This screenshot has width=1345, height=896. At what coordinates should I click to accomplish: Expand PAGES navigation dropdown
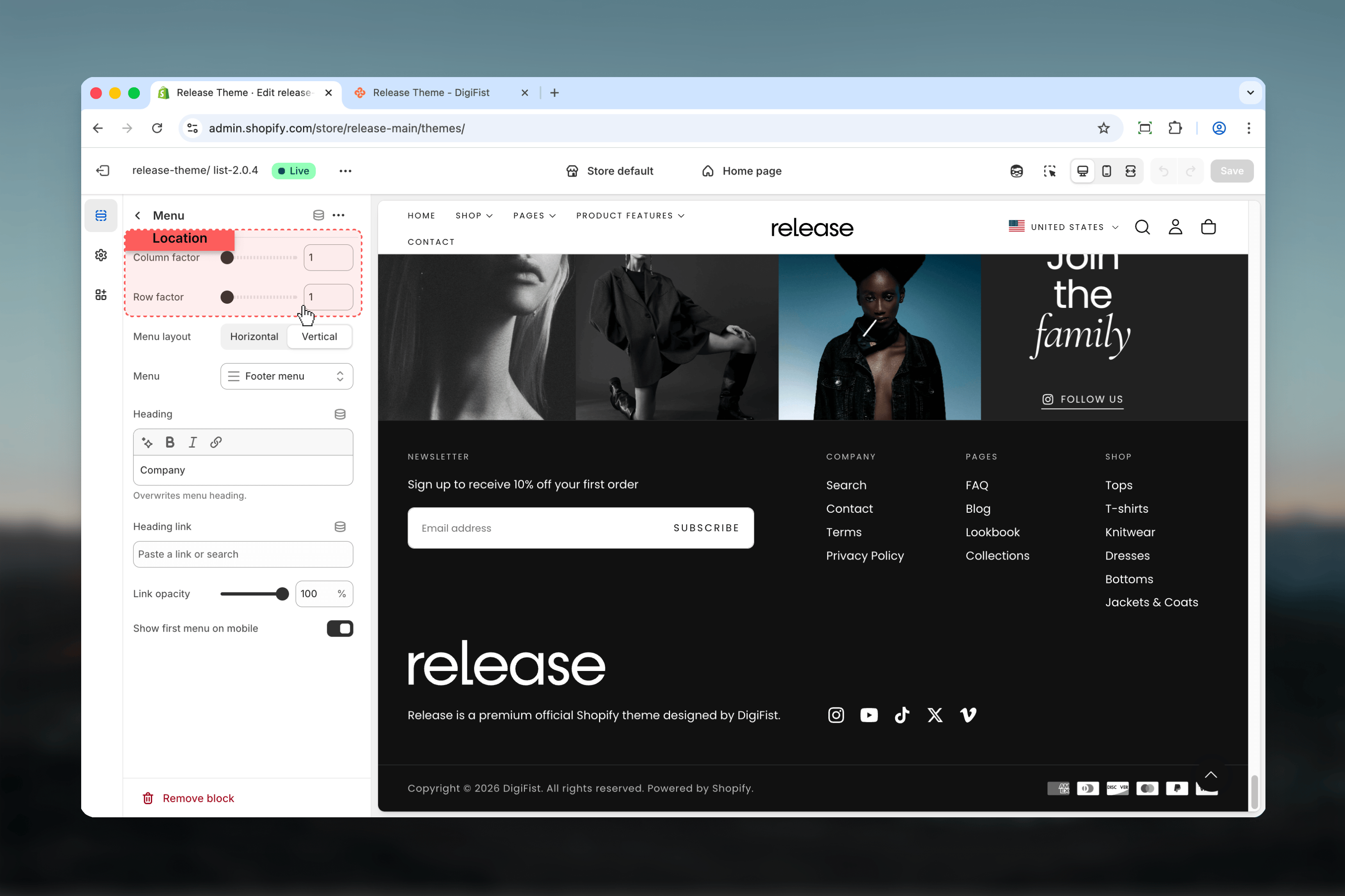coord(534,216)
